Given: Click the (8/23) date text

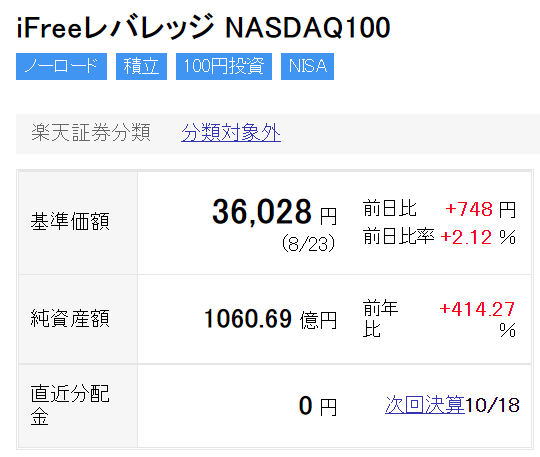Looking at the screenshot, I should click(308, 243).
